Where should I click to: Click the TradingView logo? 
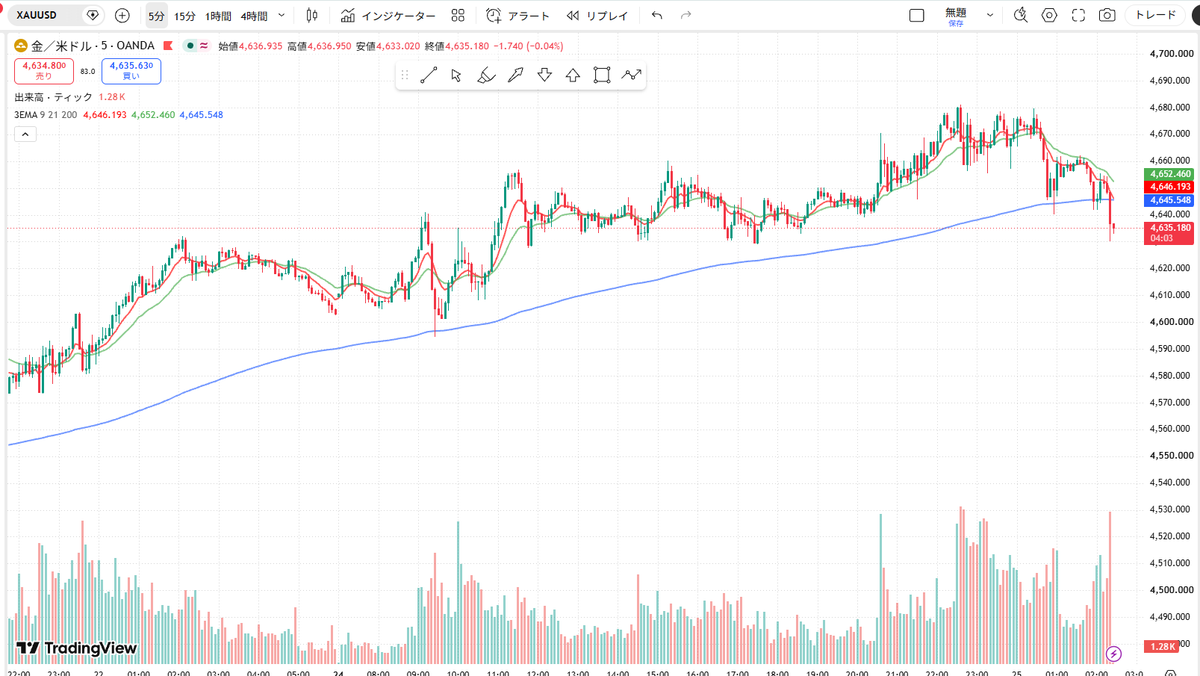coord(77,648)
